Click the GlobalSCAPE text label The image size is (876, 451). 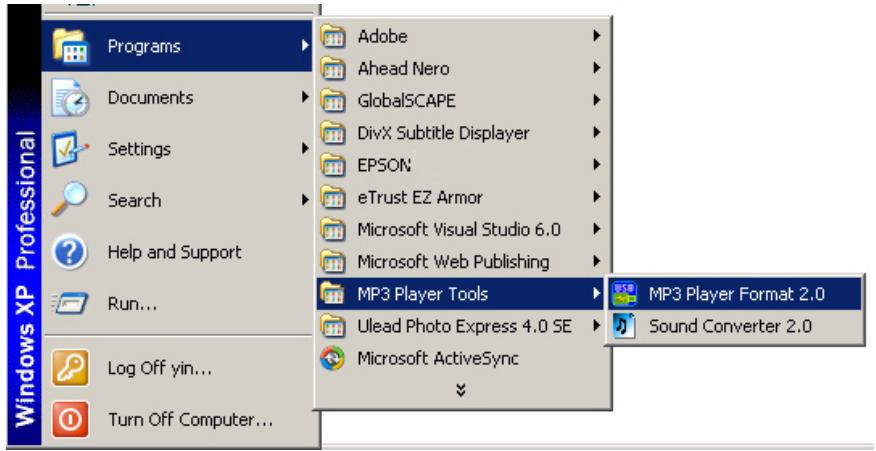click(406, 101)
